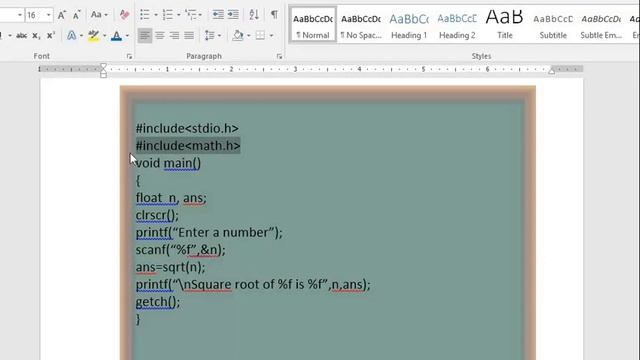Open the font name dropdown arrow

coord(20,16)
